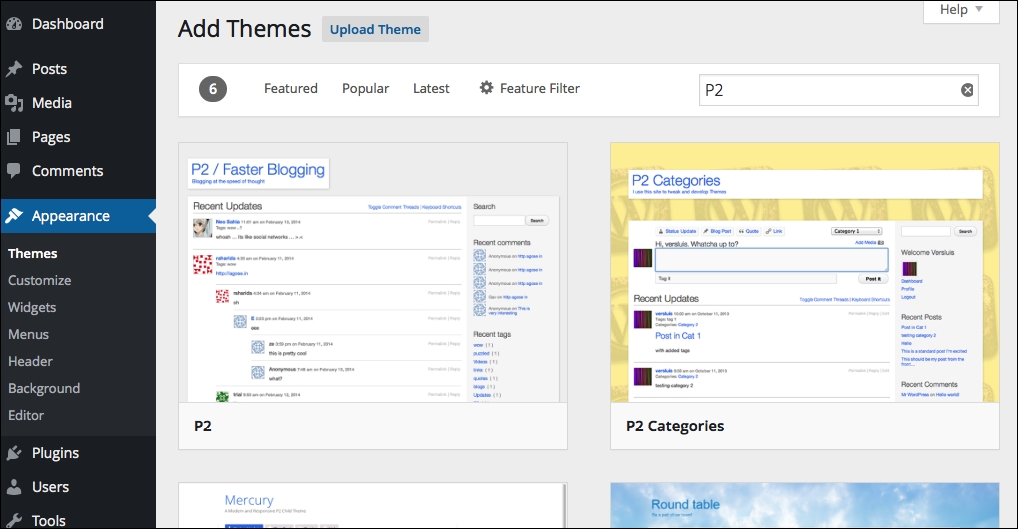The width and height of the screenshot is (1018, 529).
Task: Select the P2 theme screenshot
Action: [x=373, y=273]
